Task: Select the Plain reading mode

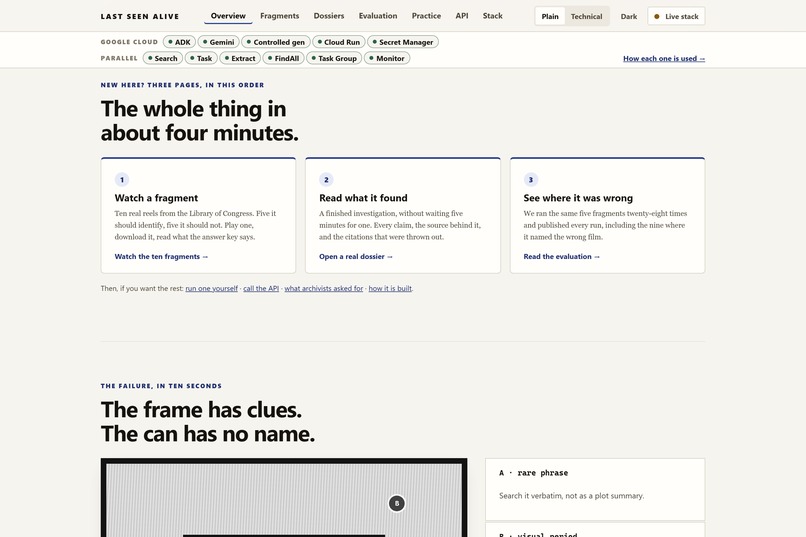Action: 550,16
